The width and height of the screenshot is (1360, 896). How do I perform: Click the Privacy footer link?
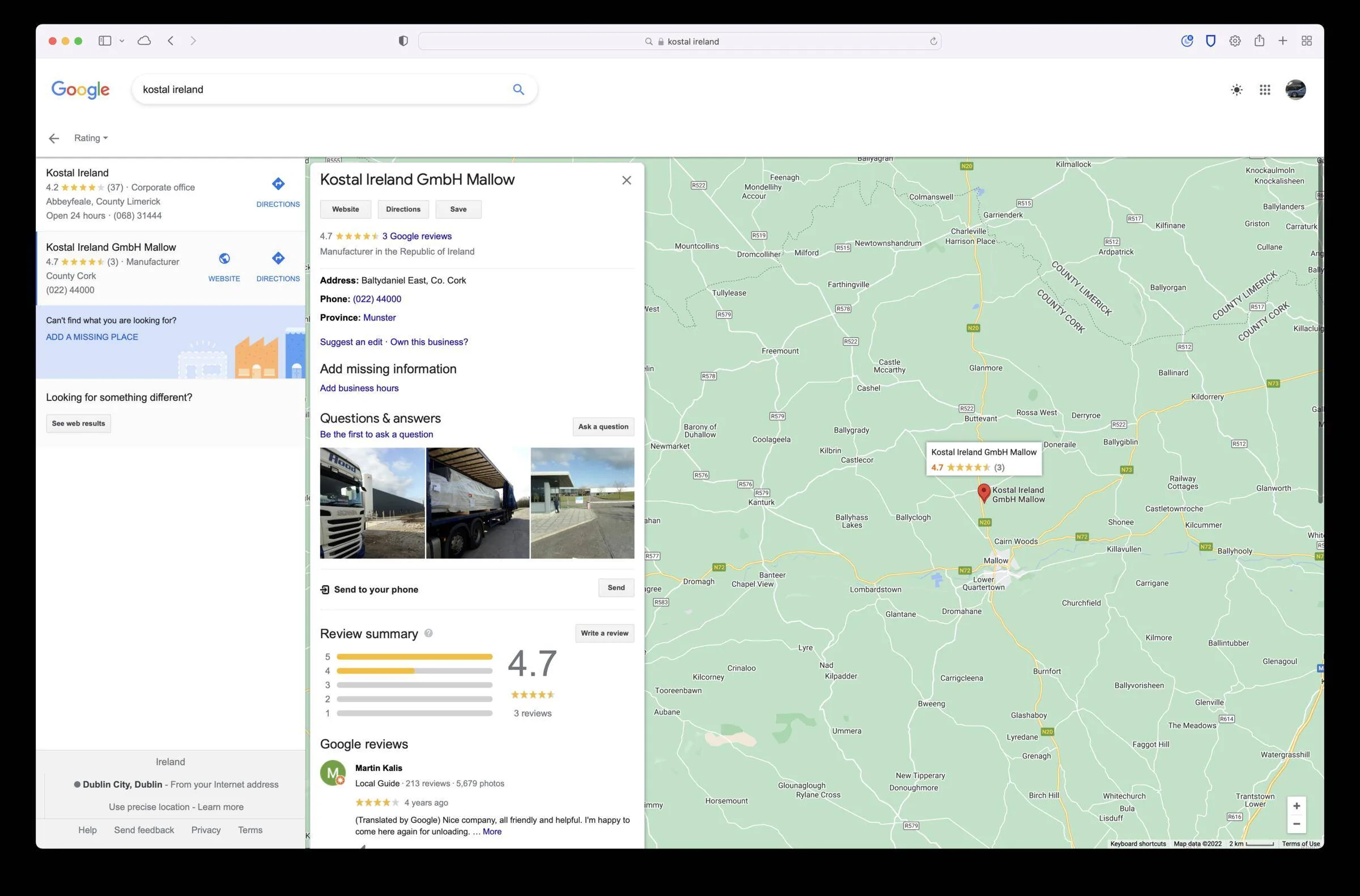[206, 830]
